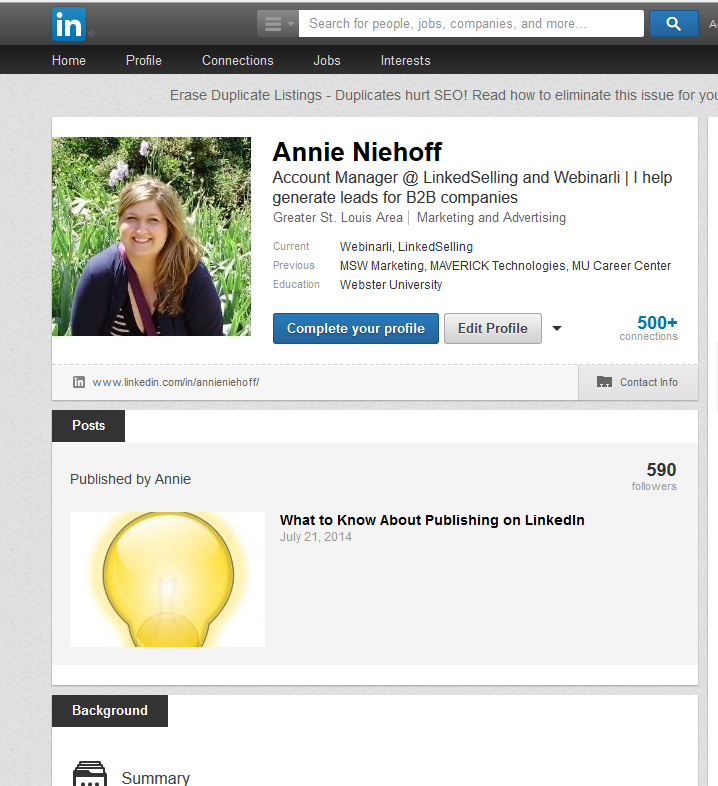Open the Interests menu
The width and height of the screenshot is (718, 786).
click(405, 60)
